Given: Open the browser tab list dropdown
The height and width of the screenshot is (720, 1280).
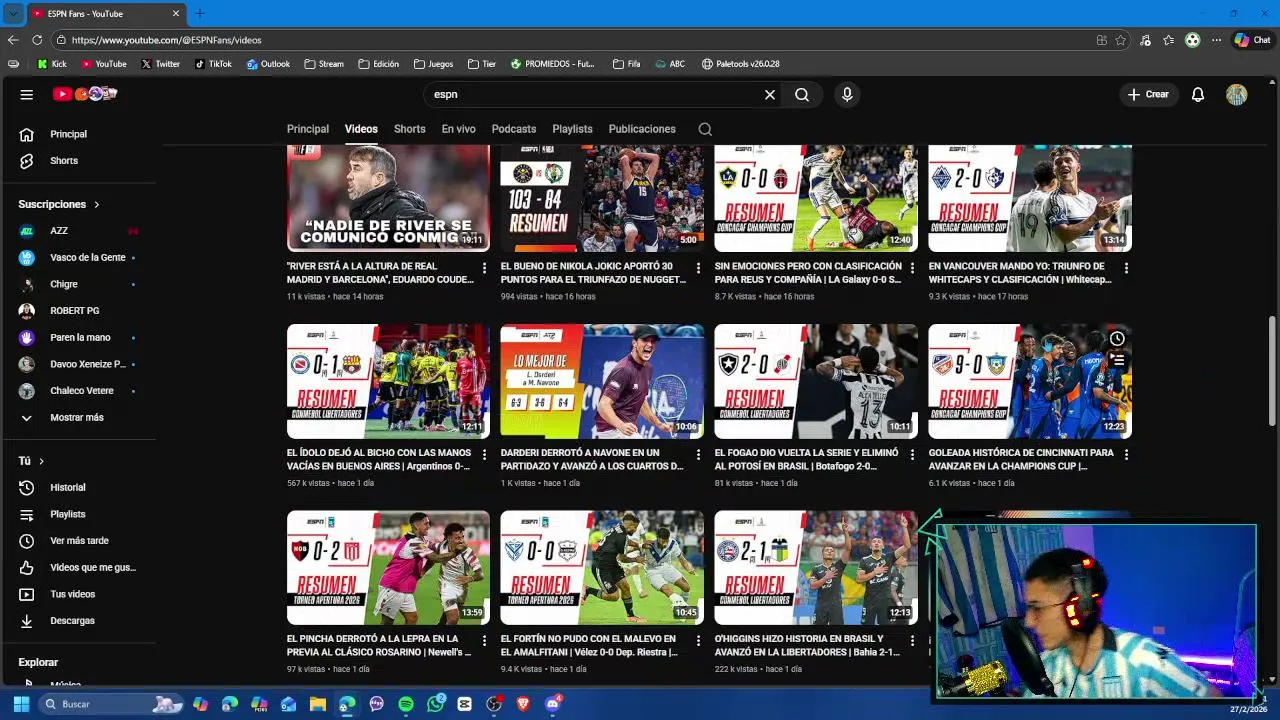Looking at the screenshot, I should pyautogui.click(x=13, y=13).
